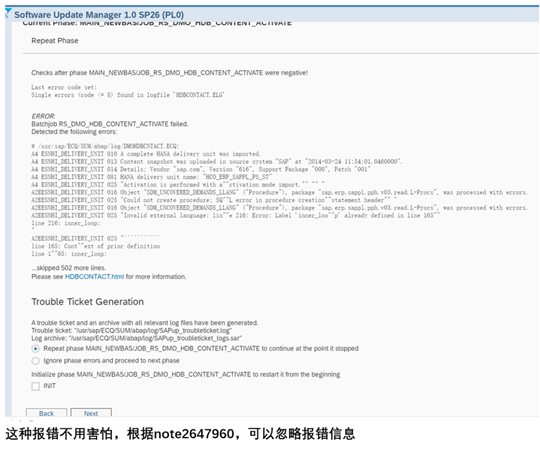This screenshot has height=451, width=540.
Task: Click the 'A trouble ticket and an archive' sentence
Action: pyautogui.click(x=145, y=323)
